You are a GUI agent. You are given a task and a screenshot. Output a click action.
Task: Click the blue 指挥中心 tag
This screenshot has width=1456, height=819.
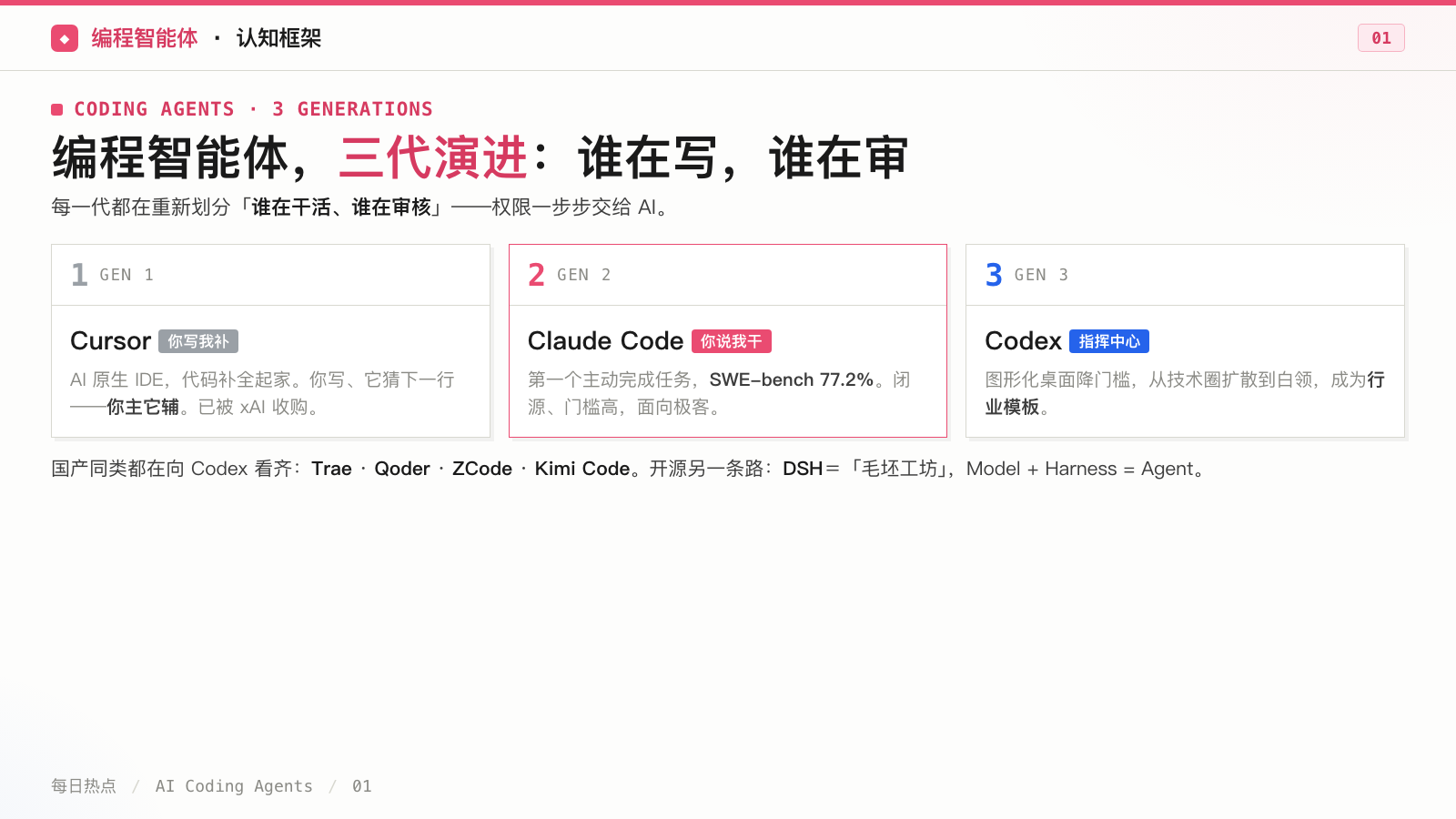point(1109,341)
